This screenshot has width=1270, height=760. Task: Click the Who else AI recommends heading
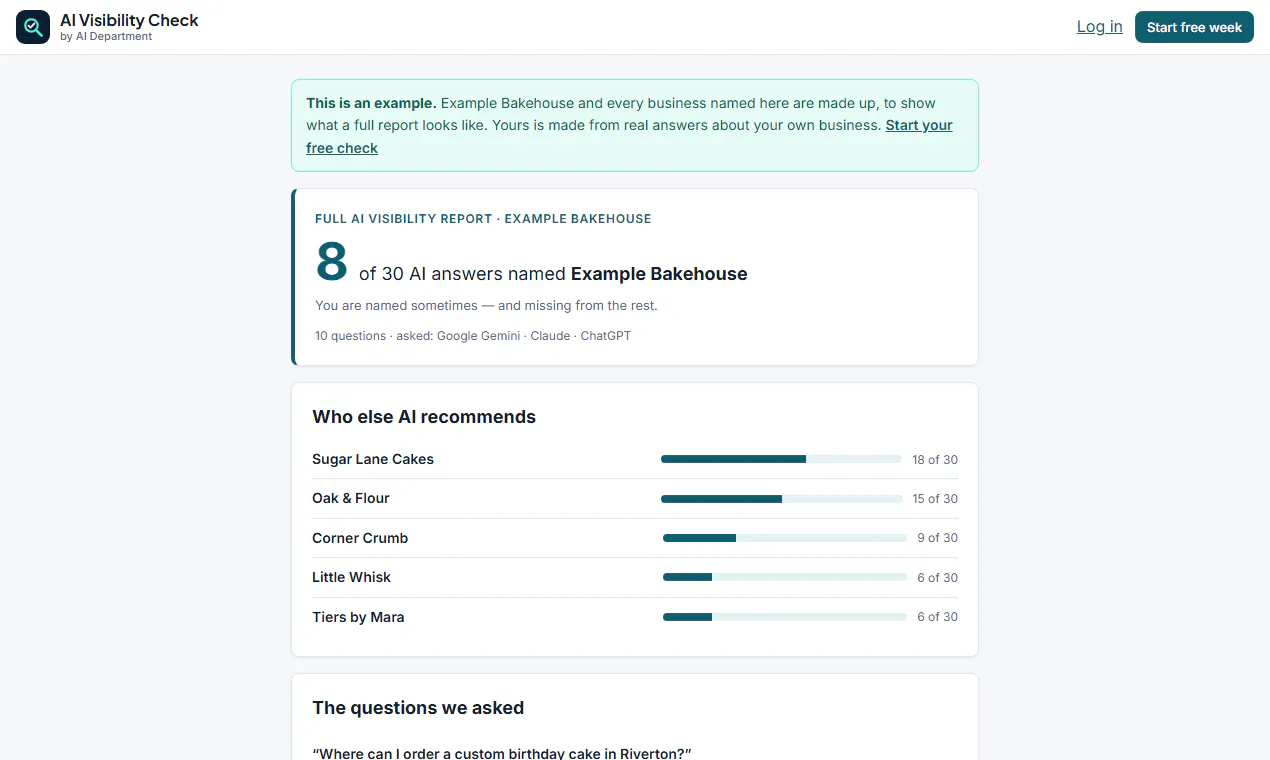pos(424,417)
